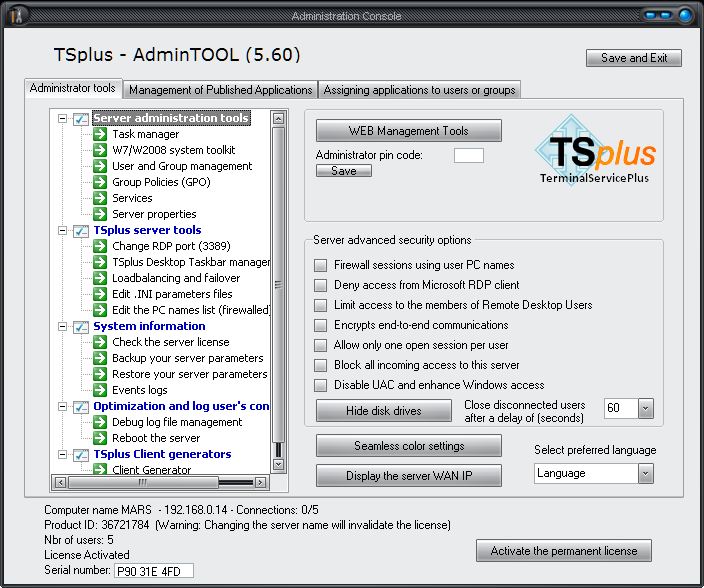Viewport: 704px width, 588px height.
Task: Toggle checkbox of System information group
Action: pos(81,327)
